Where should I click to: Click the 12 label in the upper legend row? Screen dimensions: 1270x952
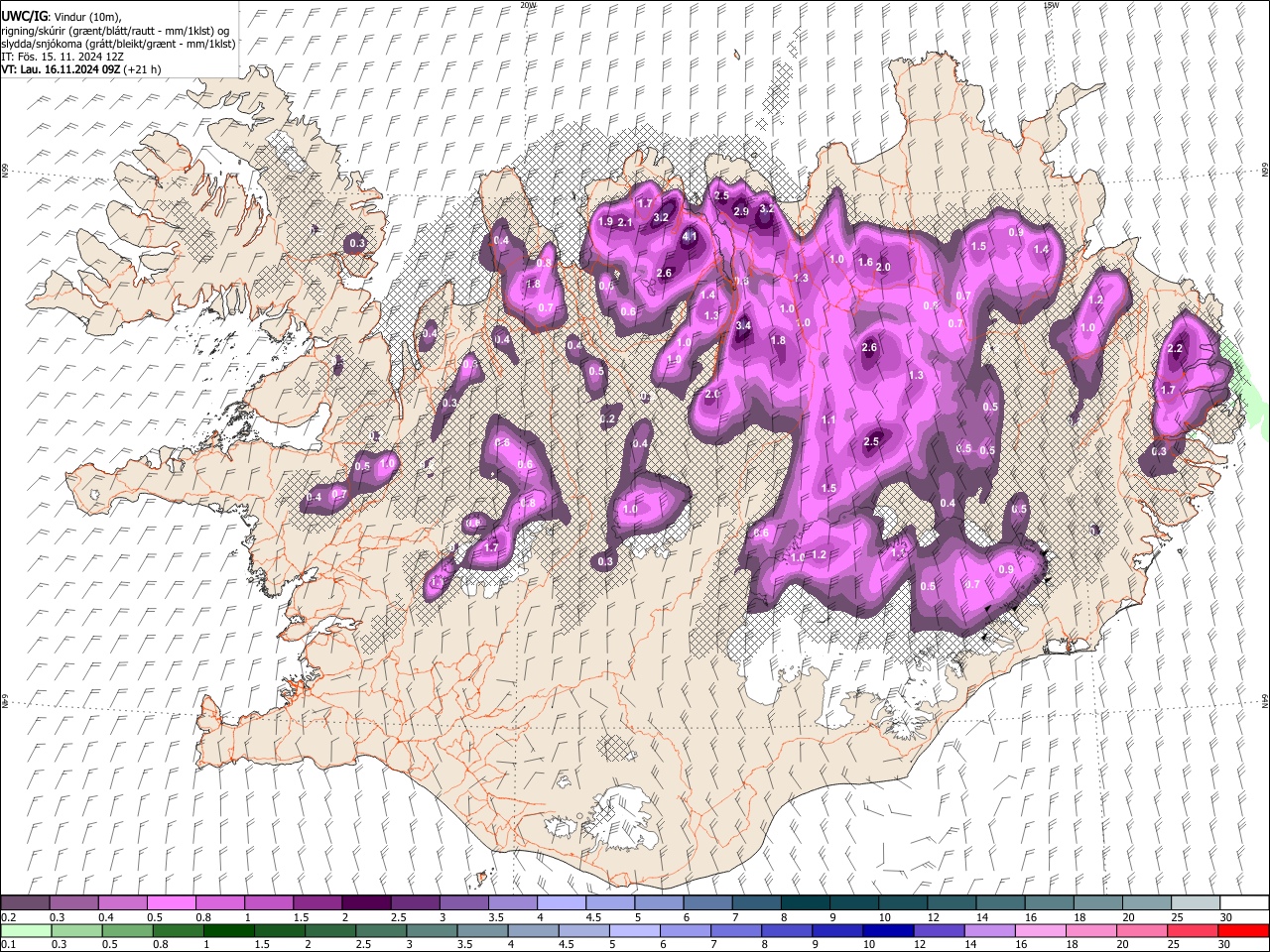pos(934,917)
